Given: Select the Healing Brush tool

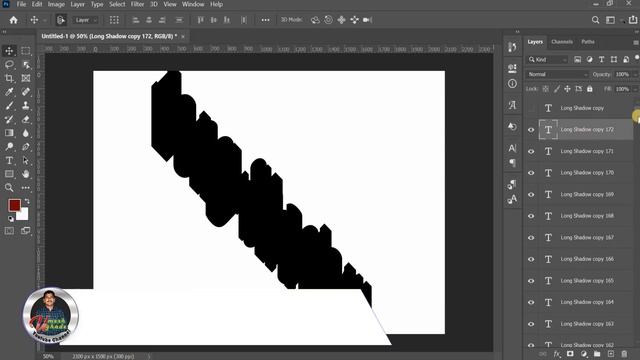Looking at the screenshot, I should [x=26, y=92].
